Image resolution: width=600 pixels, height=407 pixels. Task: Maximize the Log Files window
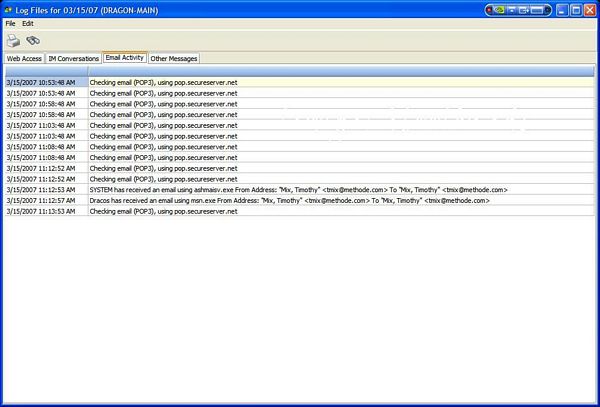(574, 8)
